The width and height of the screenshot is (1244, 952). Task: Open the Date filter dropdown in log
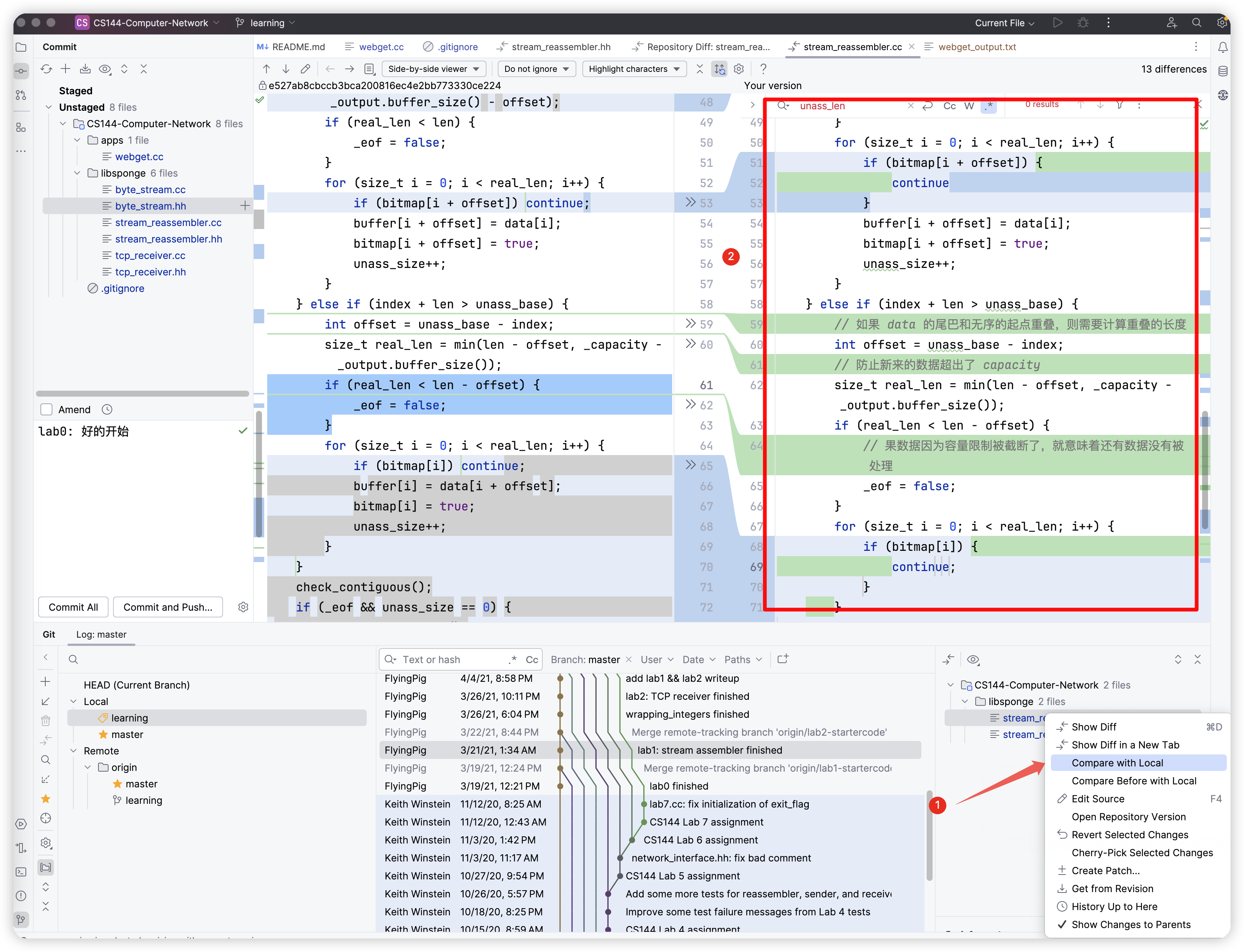(x=699, y=660)
